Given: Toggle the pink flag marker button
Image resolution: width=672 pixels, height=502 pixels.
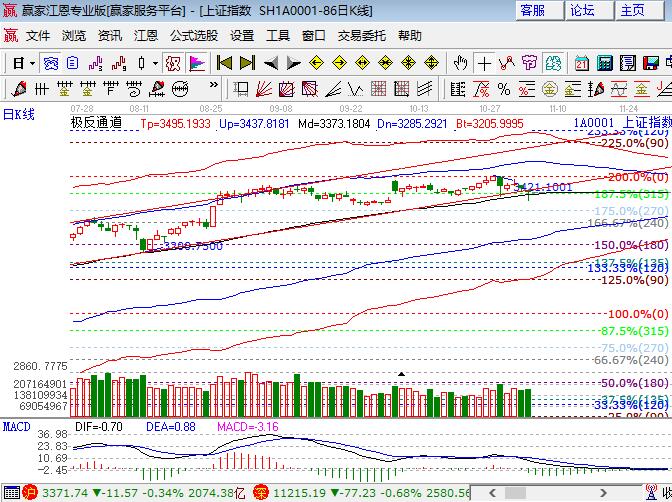Looking at the screenshot, I should [197, 63].
